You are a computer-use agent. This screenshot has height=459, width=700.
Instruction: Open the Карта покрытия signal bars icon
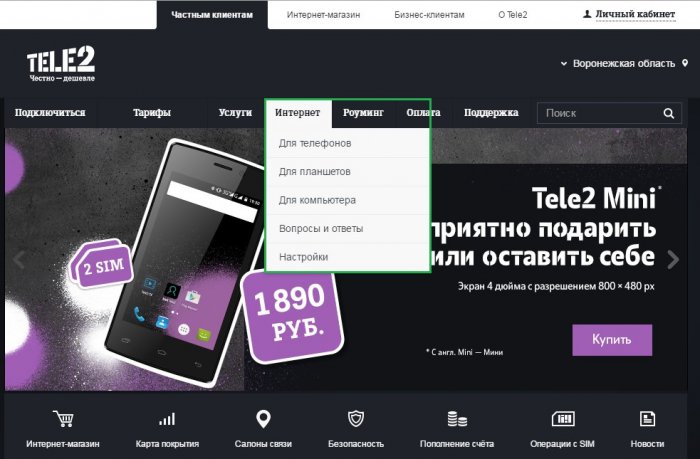167,419
